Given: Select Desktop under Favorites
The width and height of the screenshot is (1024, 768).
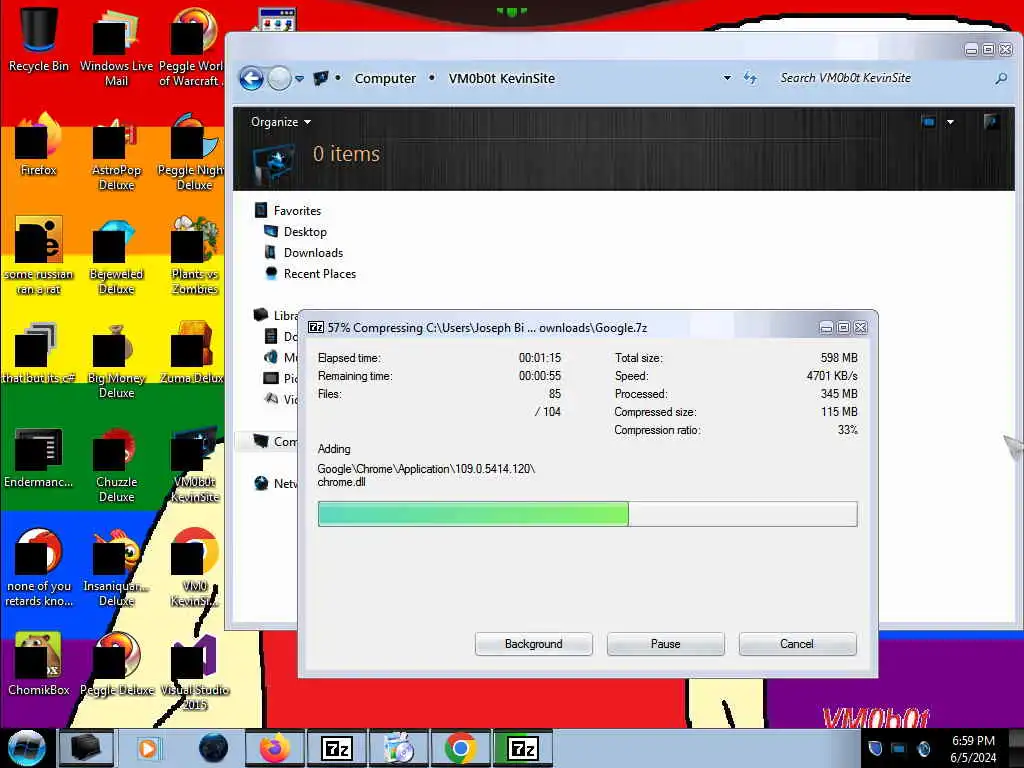Looking at the screenshot, I should (305, 232).
